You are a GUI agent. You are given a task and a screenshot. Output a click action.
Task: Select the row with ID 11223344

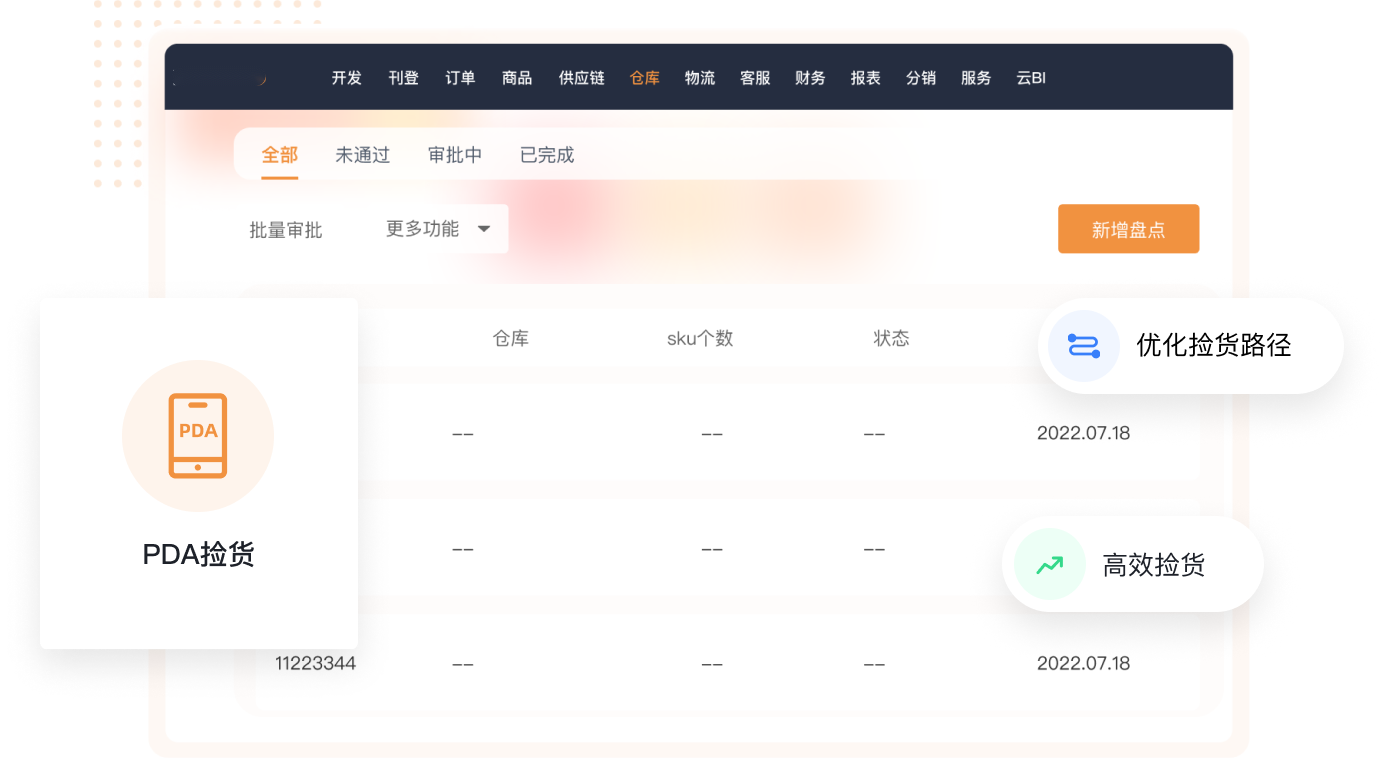(x=316, y=663)
